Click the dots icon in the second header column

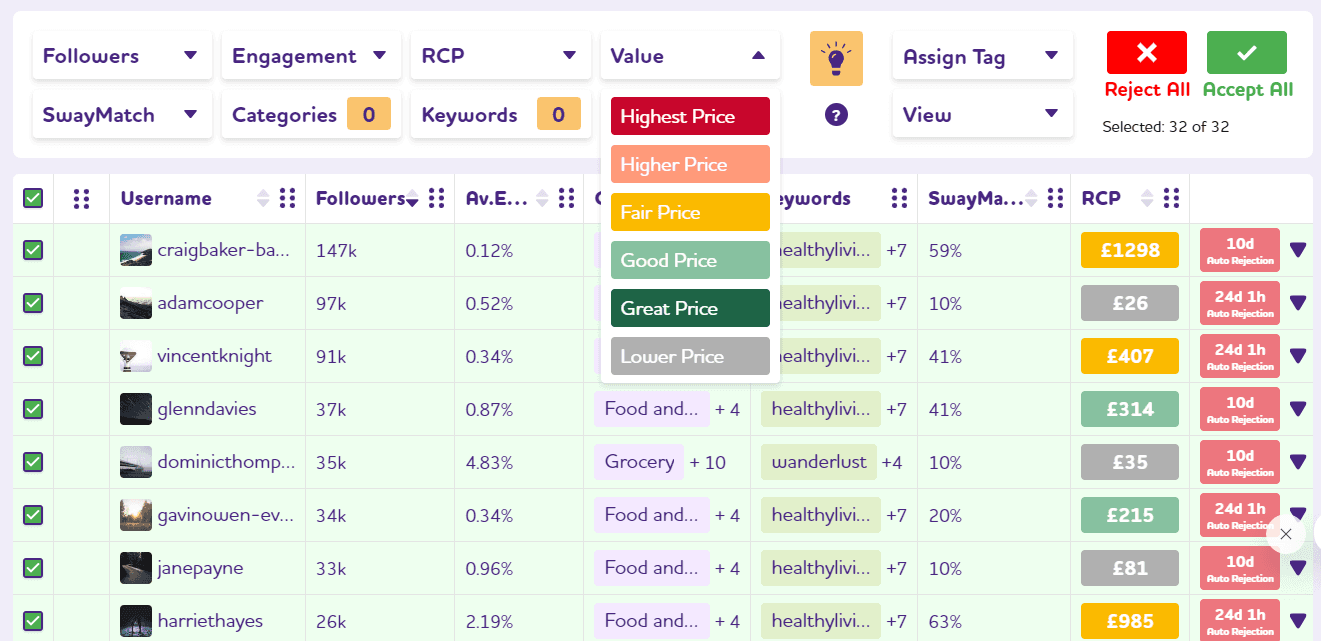tap(82, 198)
